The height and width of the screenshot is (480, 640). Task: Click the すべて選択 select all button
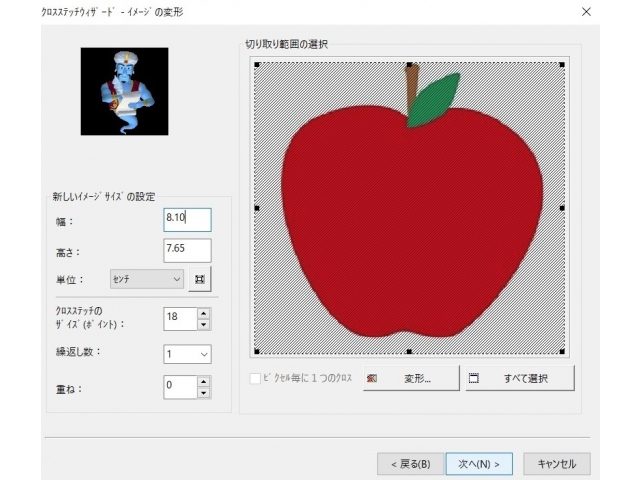click(520, 378)
